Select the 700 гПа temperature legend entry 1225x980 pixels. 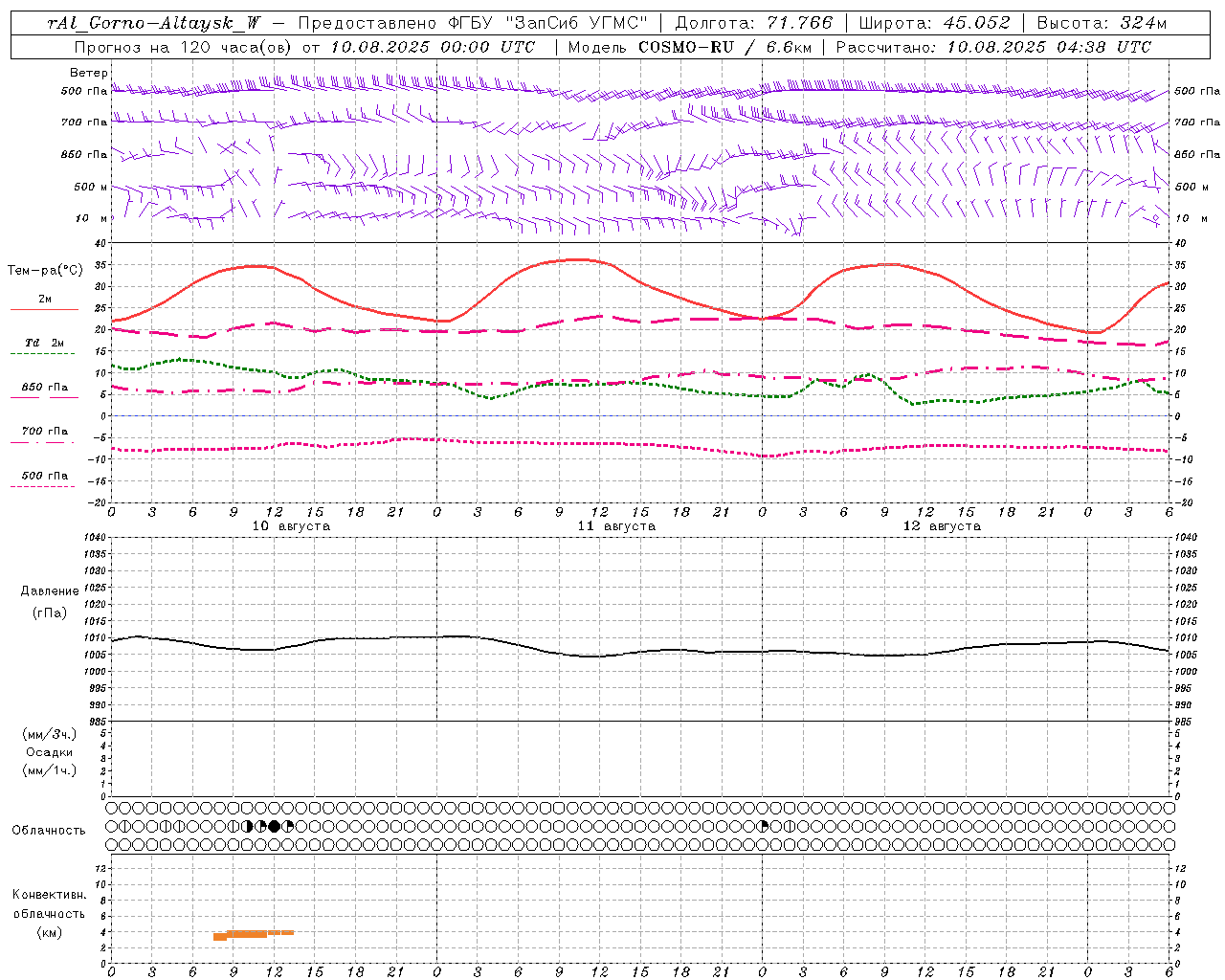[44, 434]
